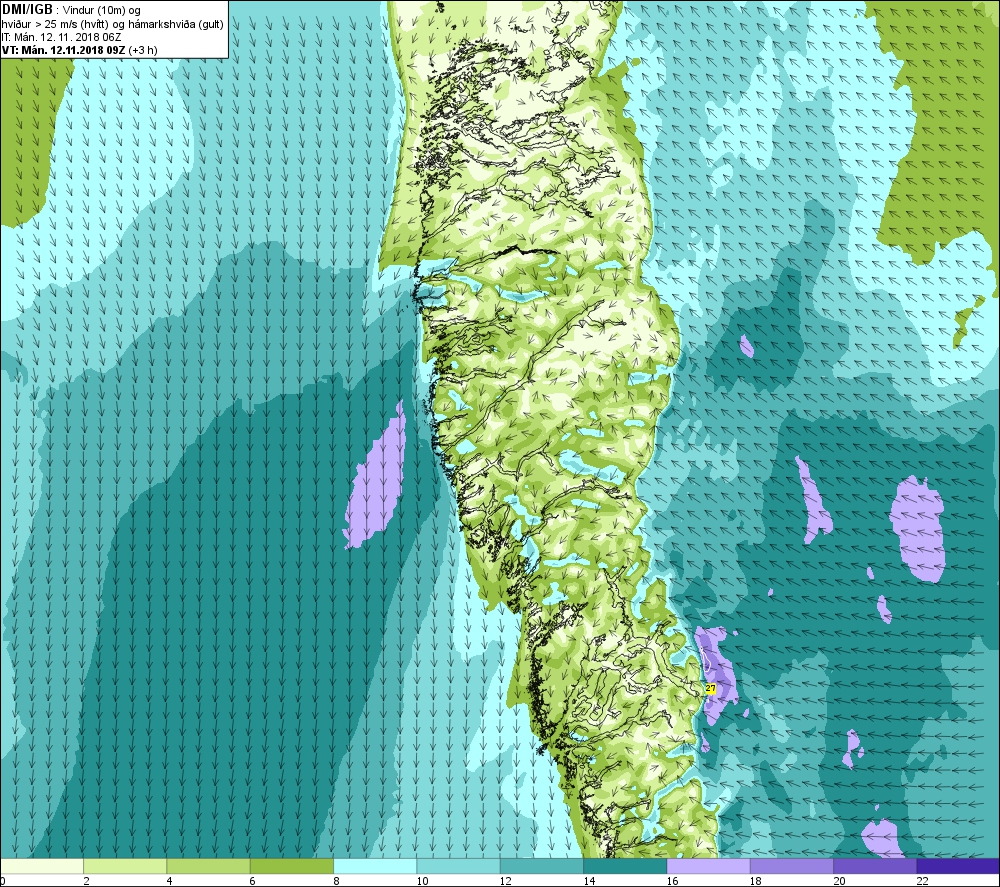This screenshot has width=1000, height=887.
Task: Select the green 4–6 legend swatch
Action: pos(209,866)
